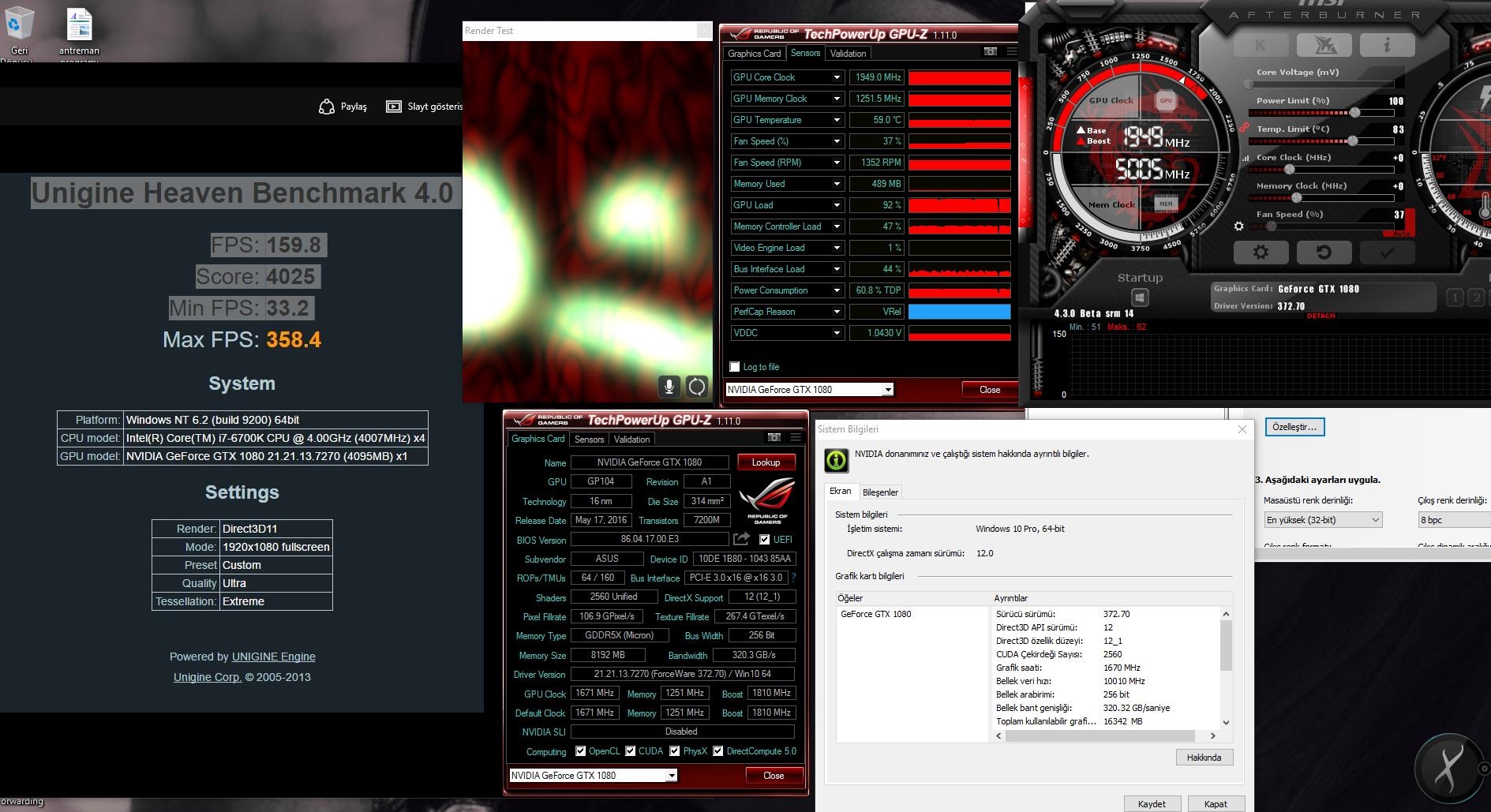The image size is (1491, 812).
Task: Select the Ekran tab in Sistem Bilgileri
Action: [x=840, y=491]
